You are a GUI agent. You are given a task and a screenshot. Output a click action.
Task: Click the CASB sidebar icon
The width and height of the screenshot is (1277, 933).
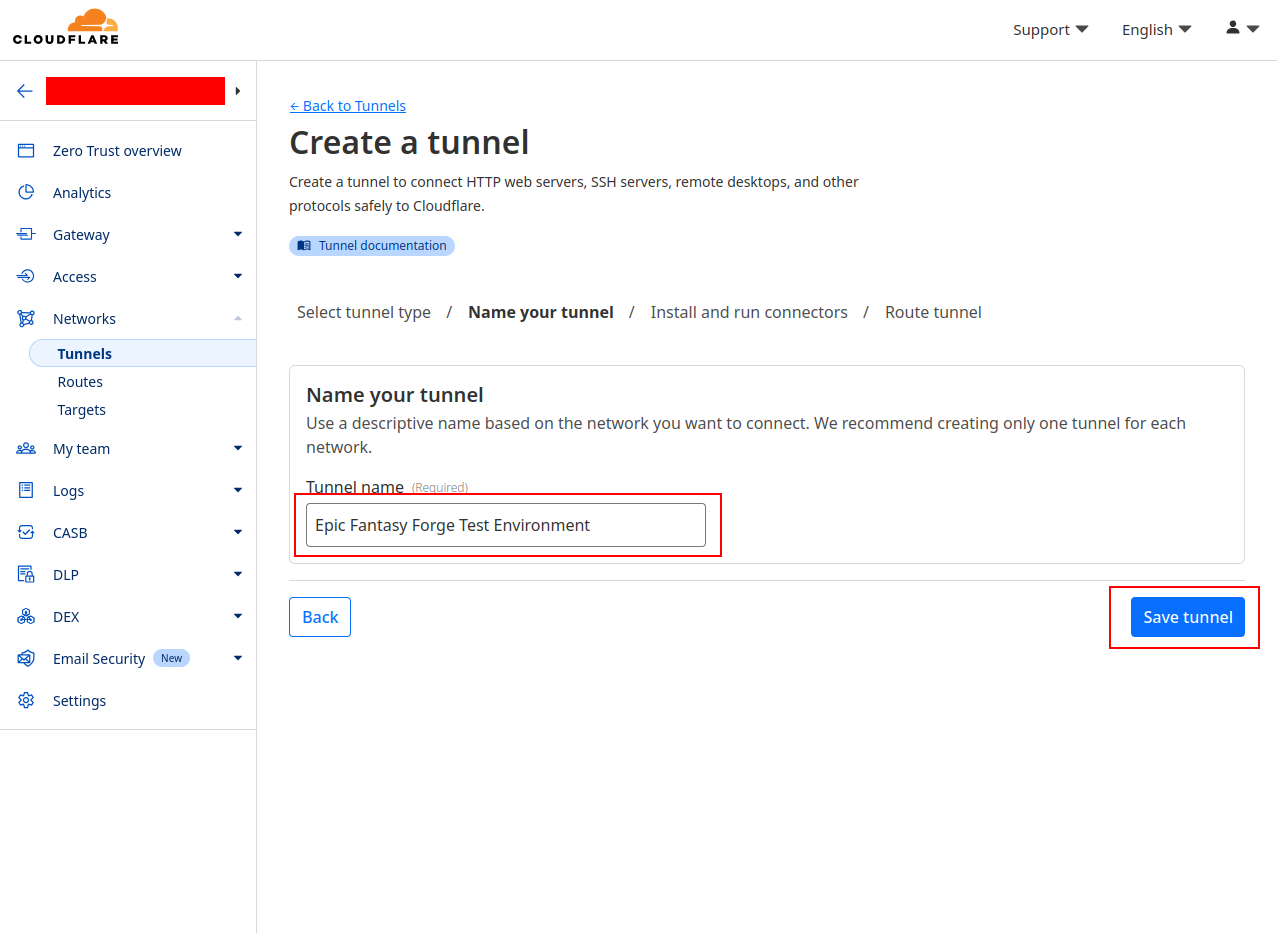26,533
